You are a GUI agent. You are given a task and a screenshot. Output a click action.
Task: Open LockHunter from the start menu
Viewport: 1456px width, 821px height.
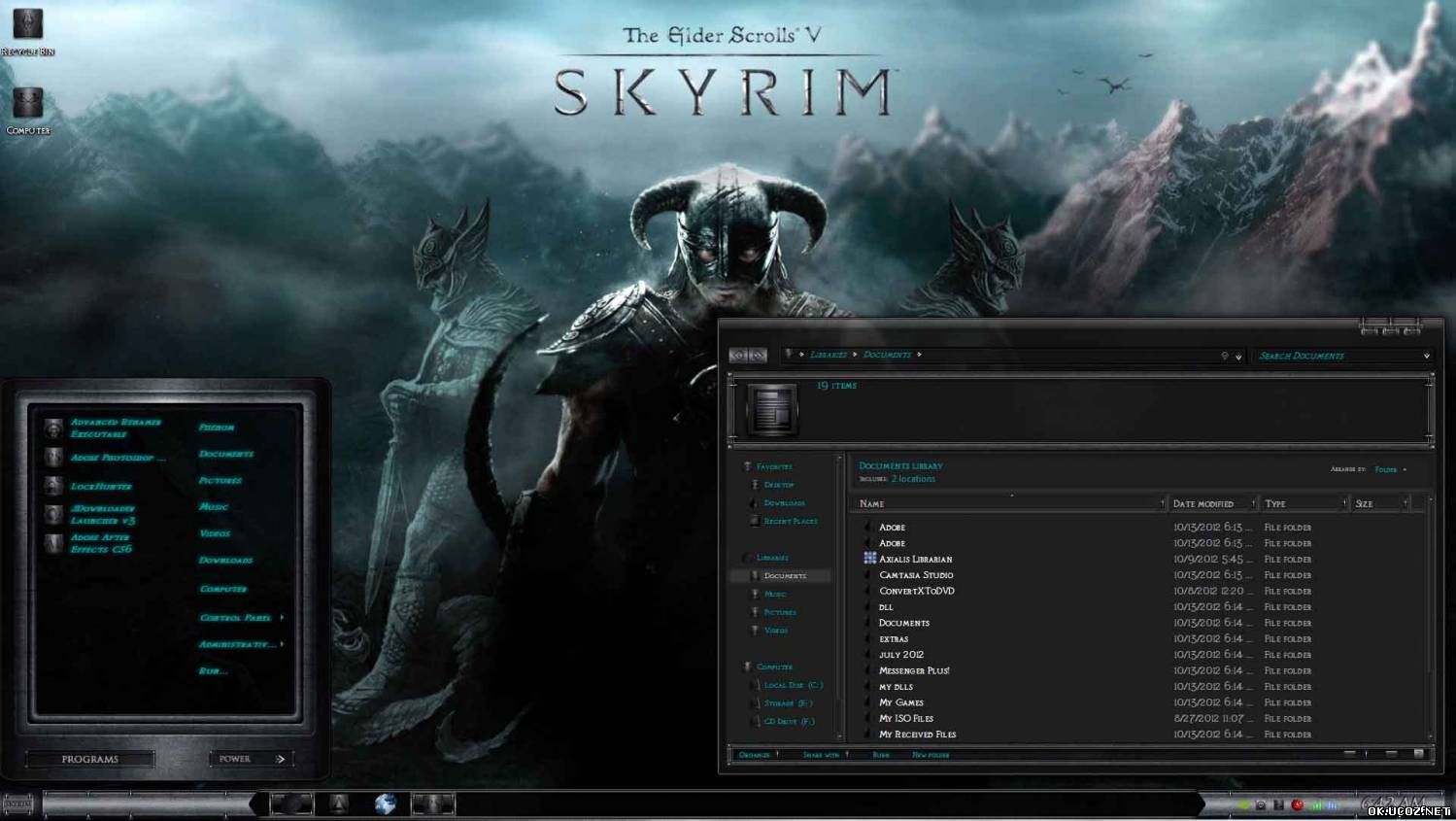click(88, 486)
